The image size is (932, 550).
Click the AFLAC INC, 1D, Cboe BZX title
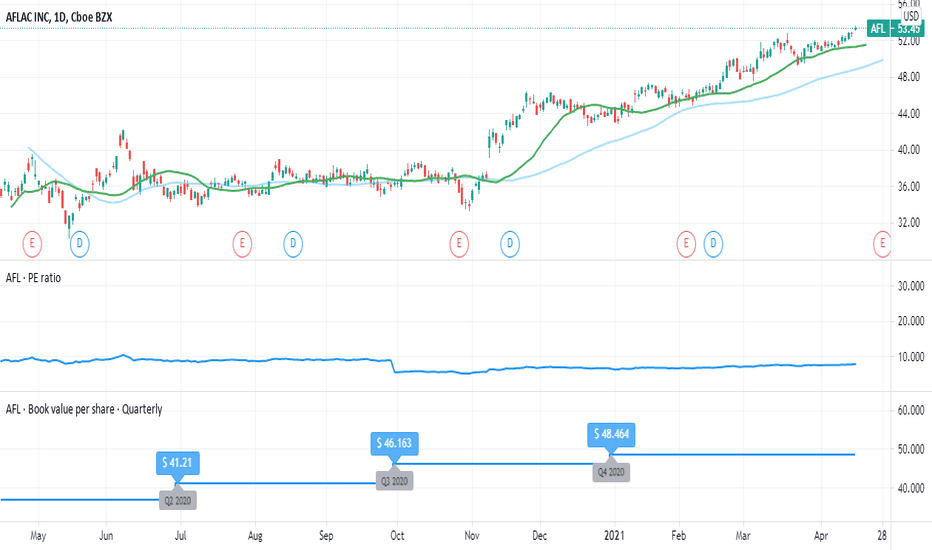click(59, 17)
